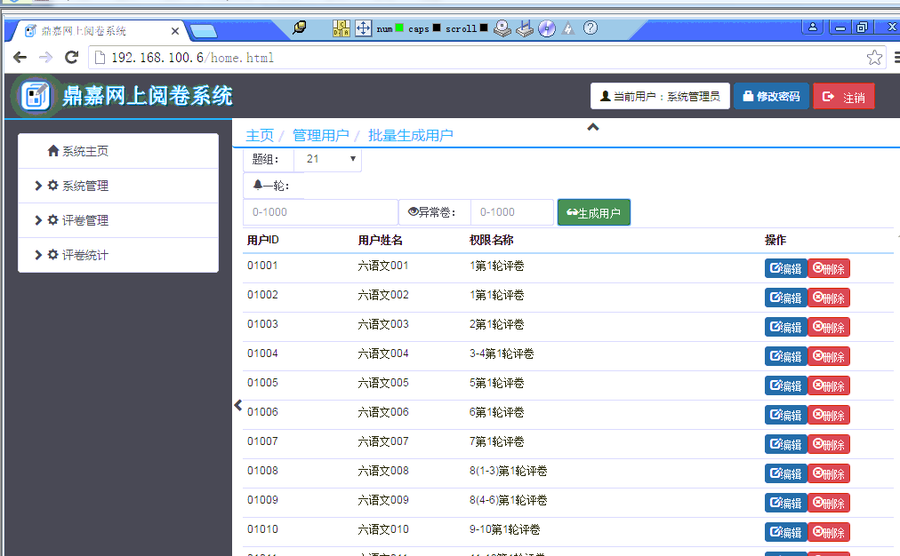Click the disc drive icon in top toolbar

pyautogui.click(x=502, y=28)
